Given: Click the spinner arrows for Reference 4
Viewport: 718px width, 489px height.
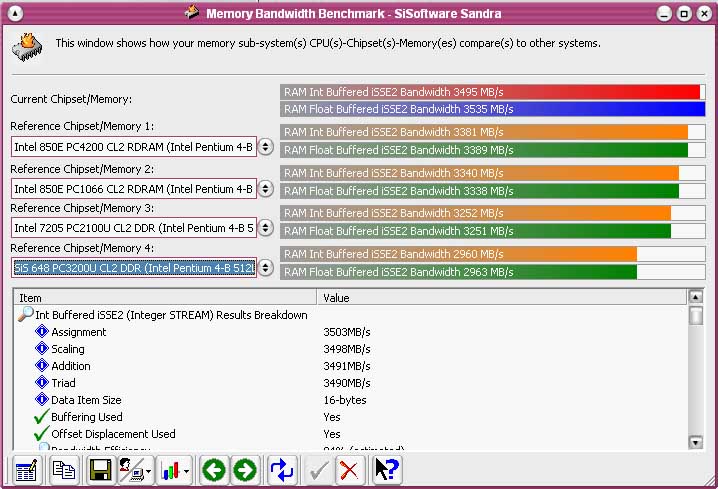Looking at the screenshot, I should pos(265,267).
